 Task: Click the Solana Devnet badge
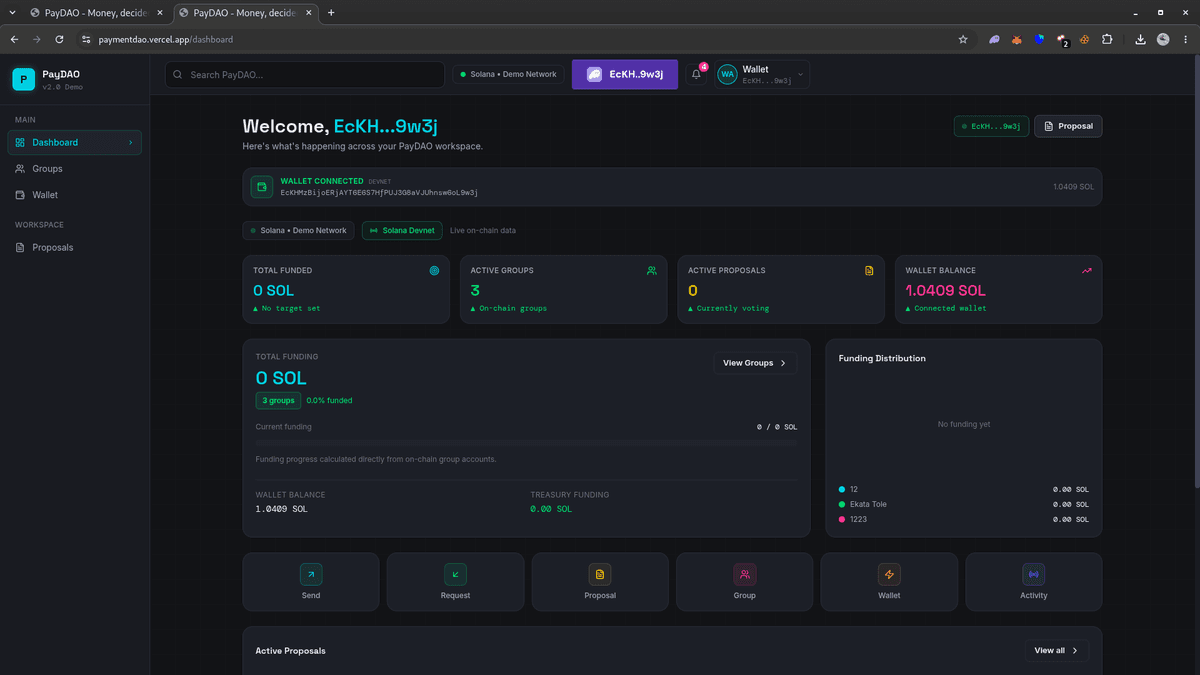(x=402, y=230)
